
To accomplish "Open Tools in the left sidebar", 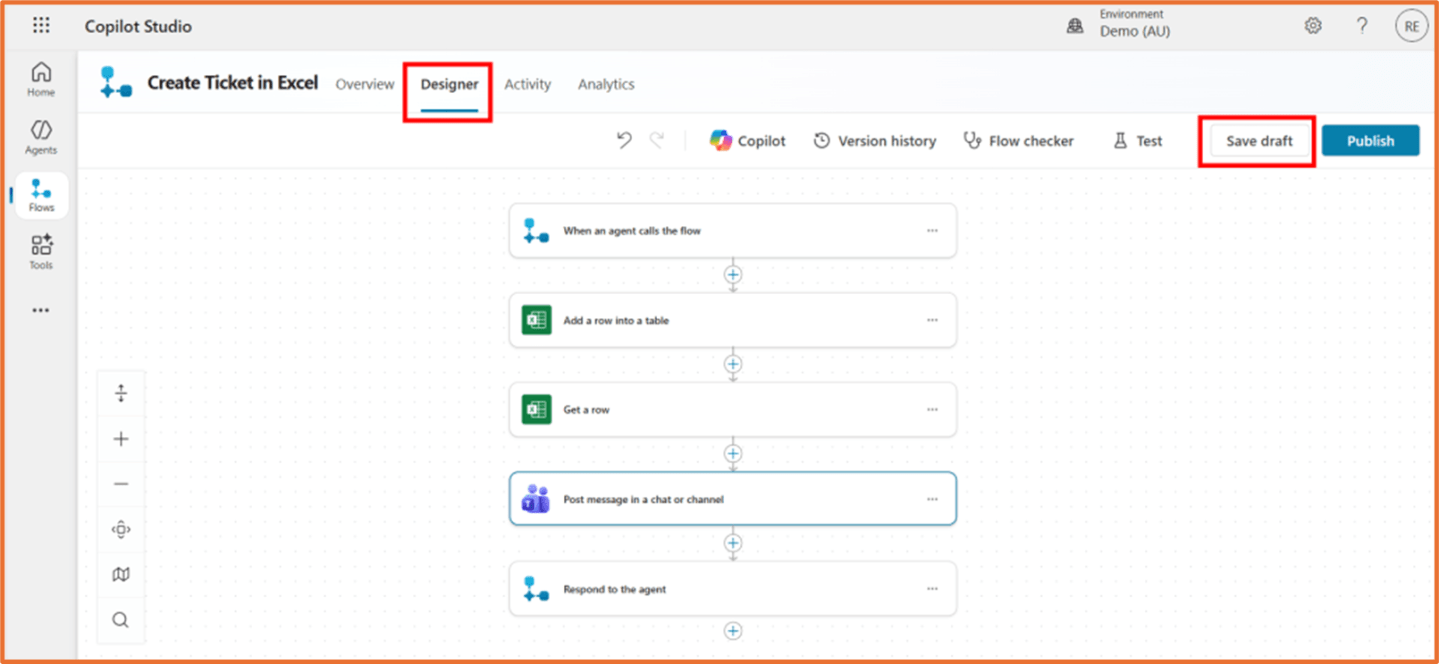I will coord(41,252).
